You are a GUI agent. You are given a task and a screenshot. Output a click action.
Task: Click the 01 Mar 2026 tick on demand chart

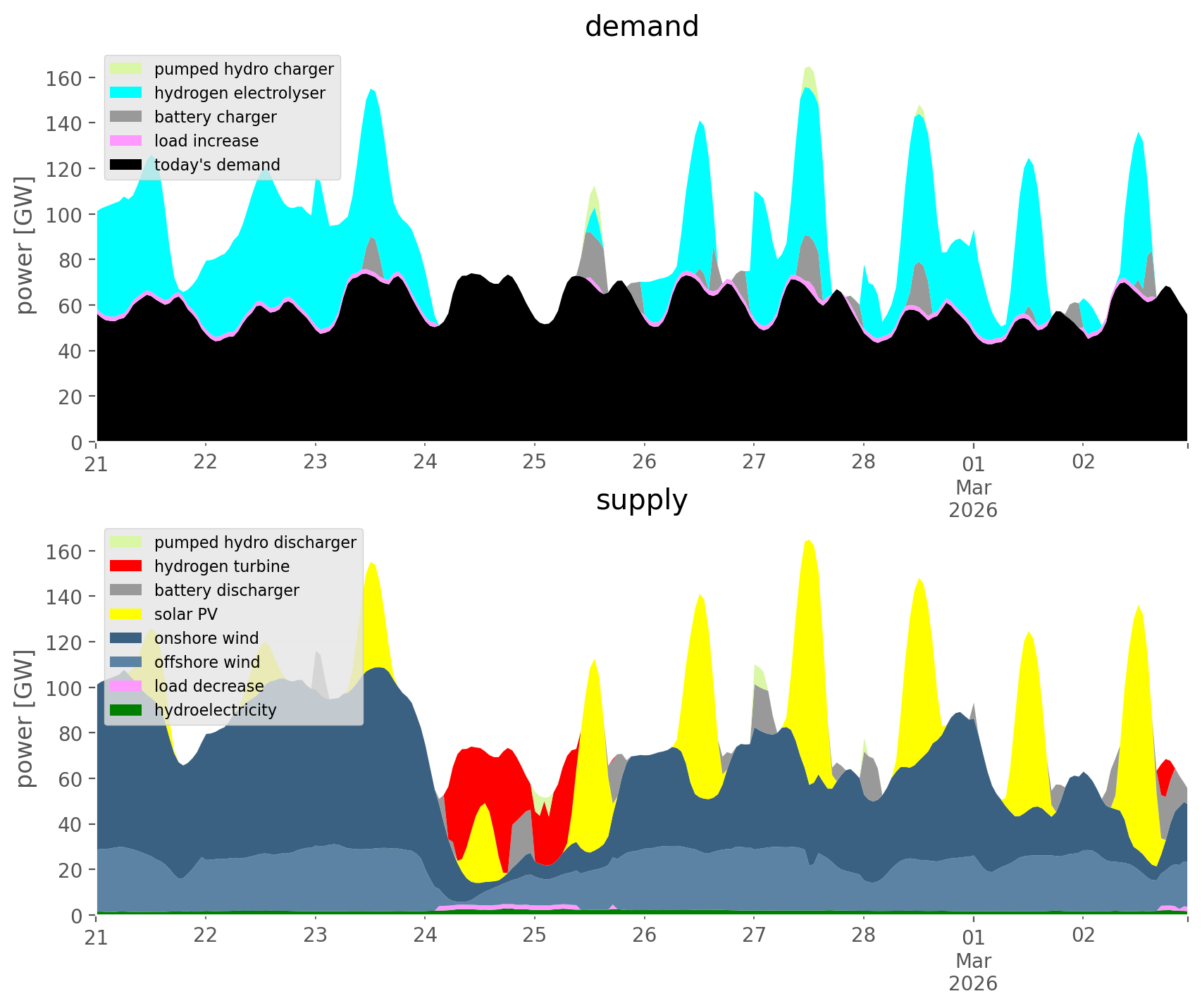tap(973, 486)
